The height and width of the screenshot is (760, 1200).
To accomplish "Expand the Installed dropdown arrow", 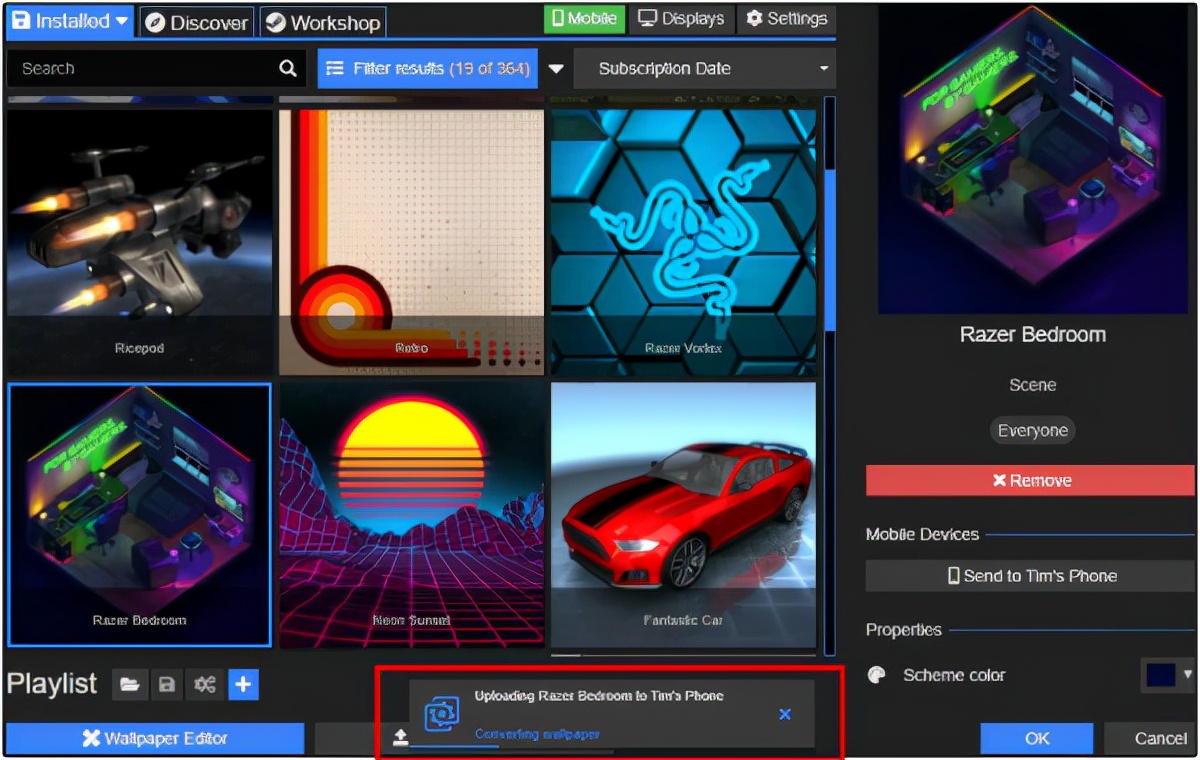I will pyautogui.click(x=121, y=21).
